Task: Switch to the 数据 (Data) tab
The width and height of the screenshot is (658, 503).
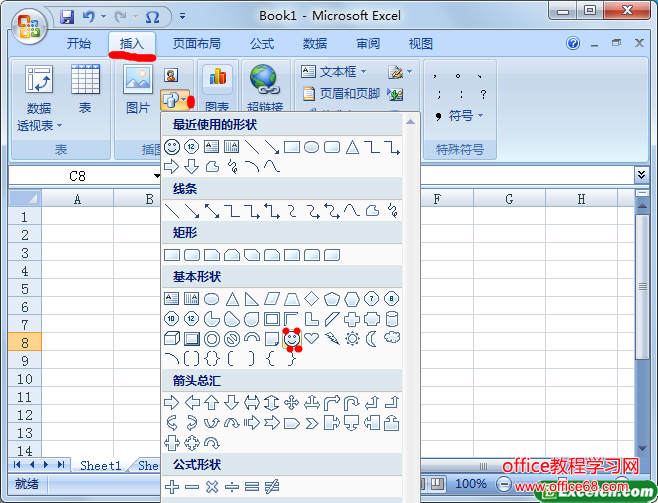Action: [315, 44]
